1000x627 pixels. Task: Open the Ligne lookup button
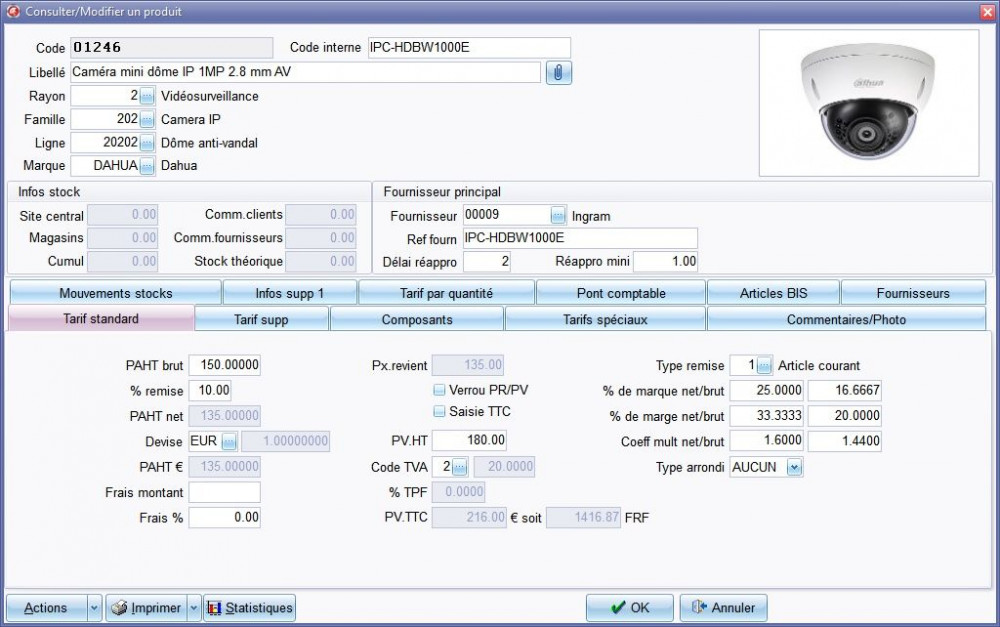click(147, 143)
